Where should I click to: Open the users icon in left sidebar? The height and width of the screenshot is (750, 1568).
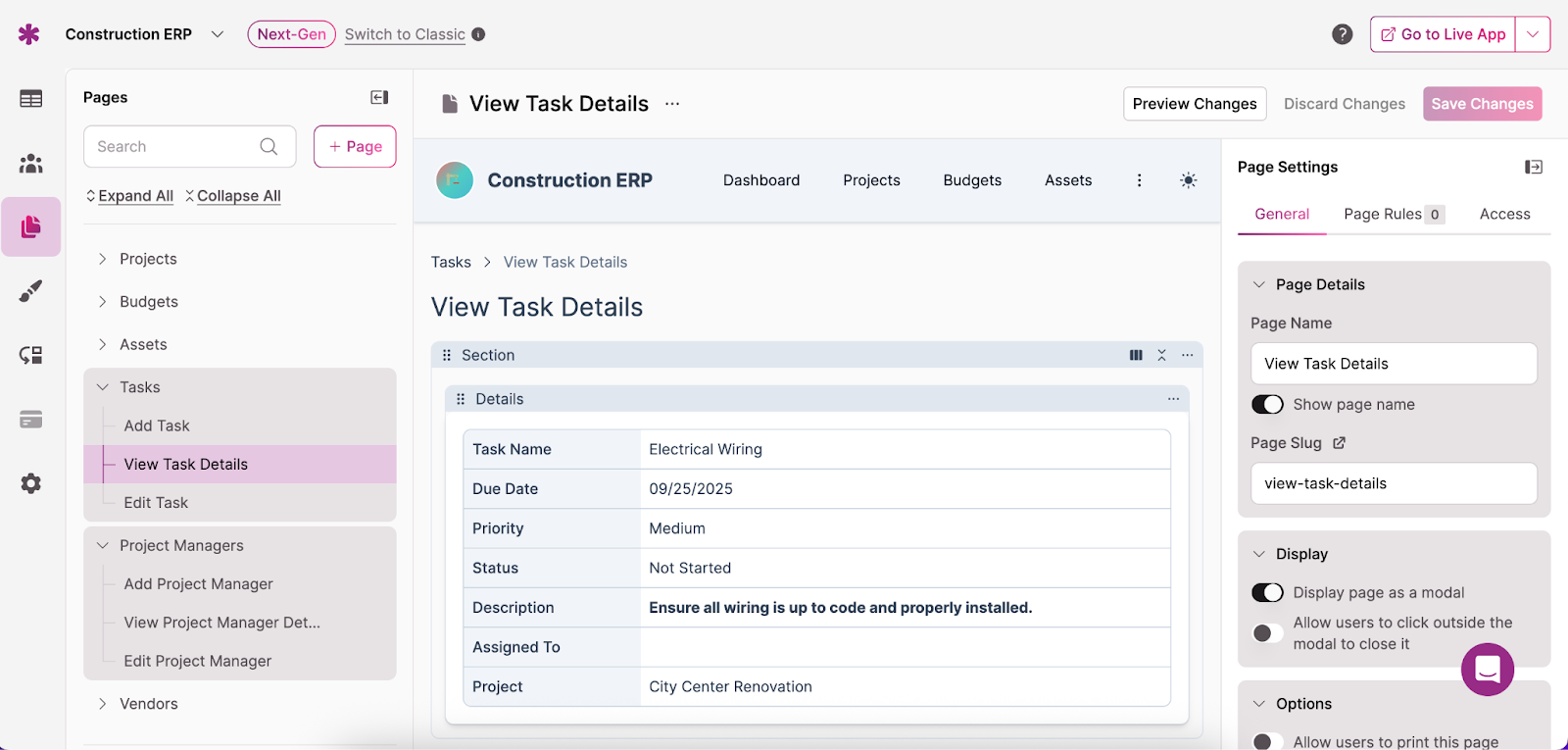point(30,163)
